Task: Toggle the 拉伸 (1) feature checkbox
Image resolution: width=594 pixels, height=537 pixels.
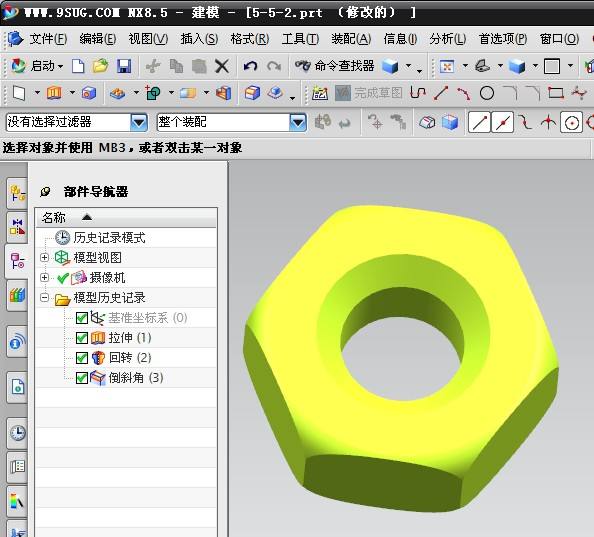Action: pos(82,338)
